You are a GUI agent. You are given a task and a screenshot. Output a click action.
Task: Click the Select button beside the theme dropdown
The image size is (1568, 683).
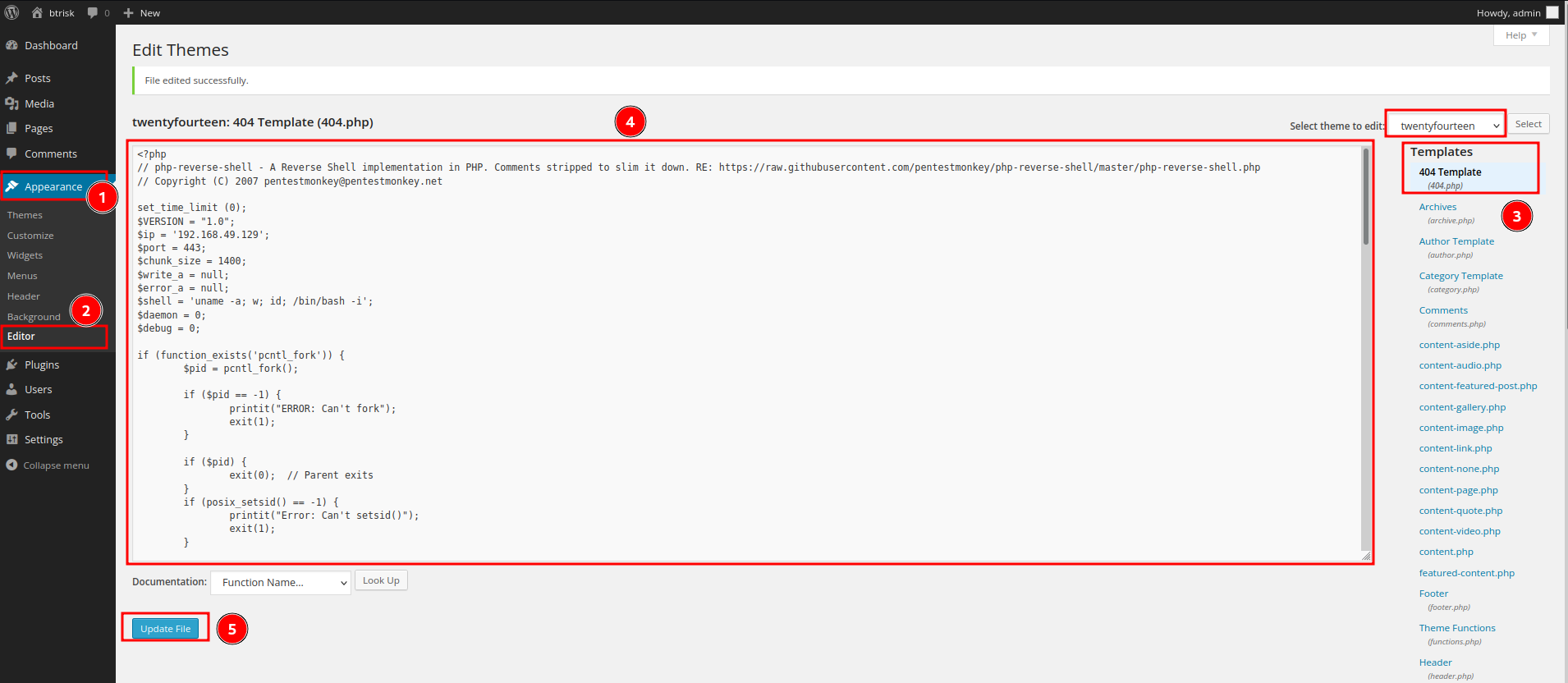[x=1528, y=124]
